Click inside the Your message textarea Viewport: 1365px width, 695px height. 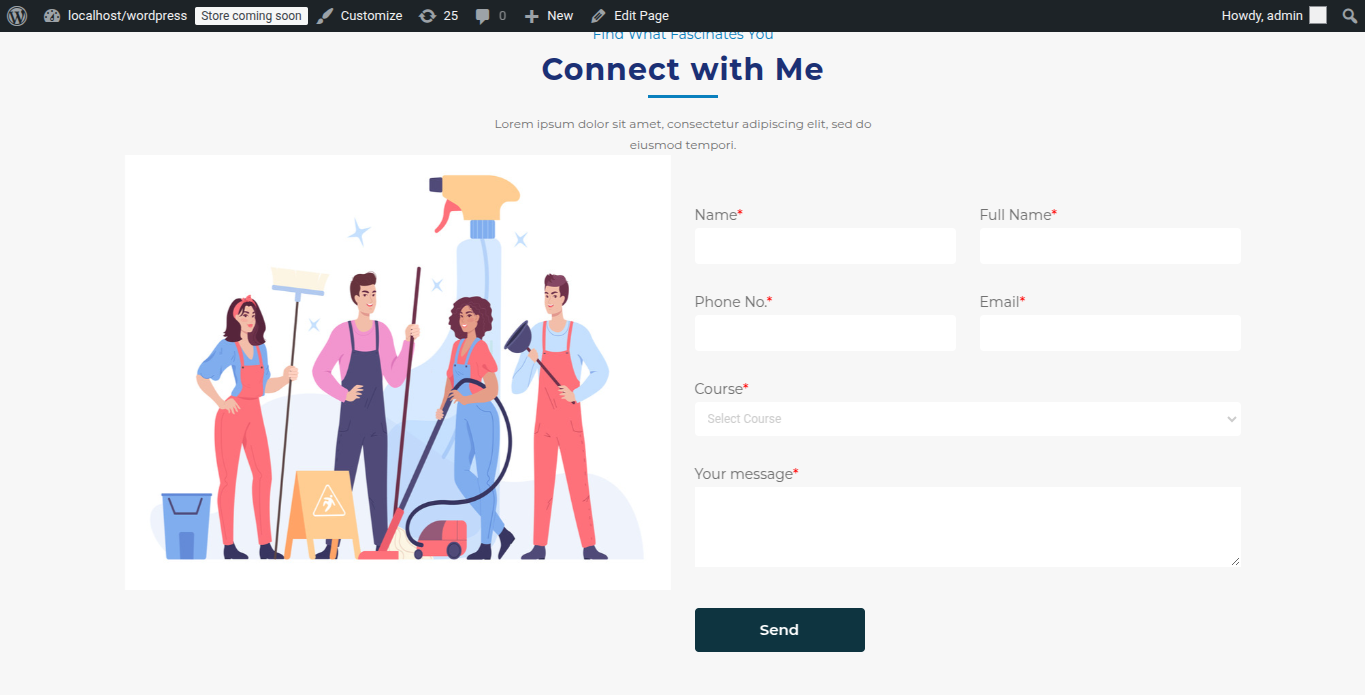(967, 527)
